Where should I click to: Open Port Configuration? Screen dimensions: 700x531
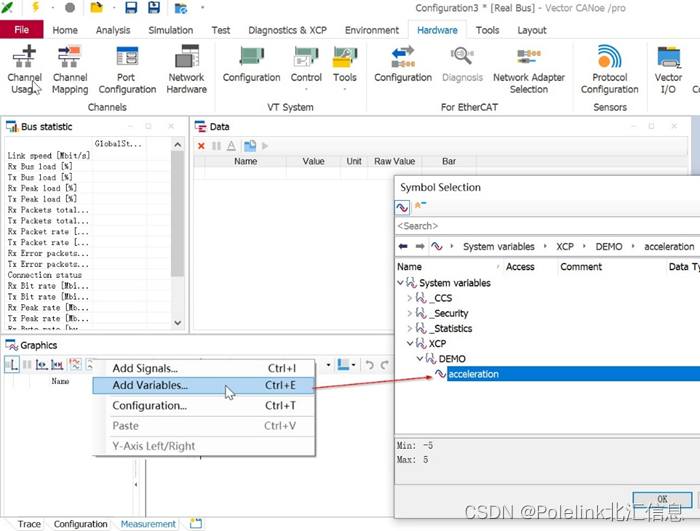coord(127,70)
